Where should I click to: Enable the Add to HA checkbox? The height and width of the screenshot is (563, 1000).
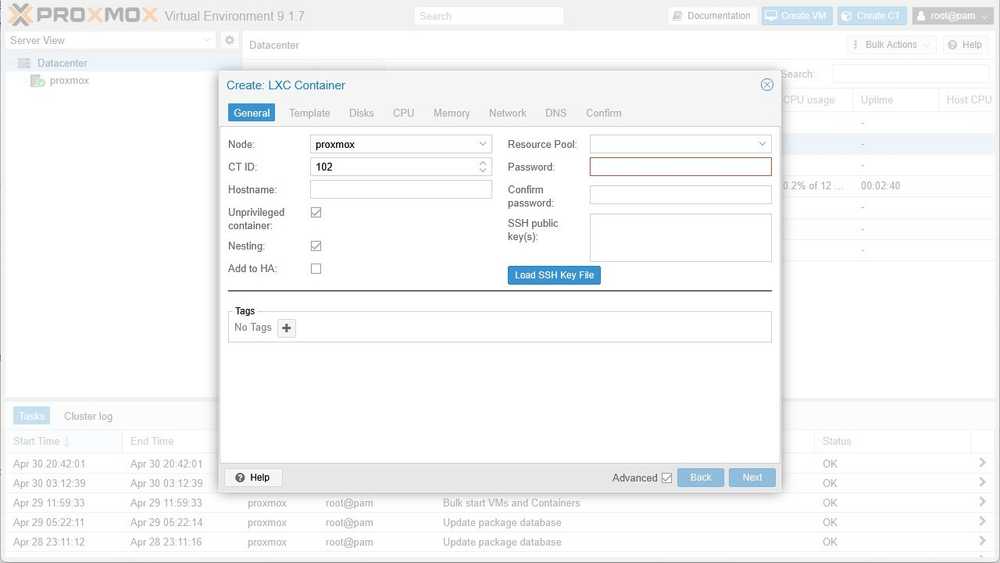pos(316,268)
